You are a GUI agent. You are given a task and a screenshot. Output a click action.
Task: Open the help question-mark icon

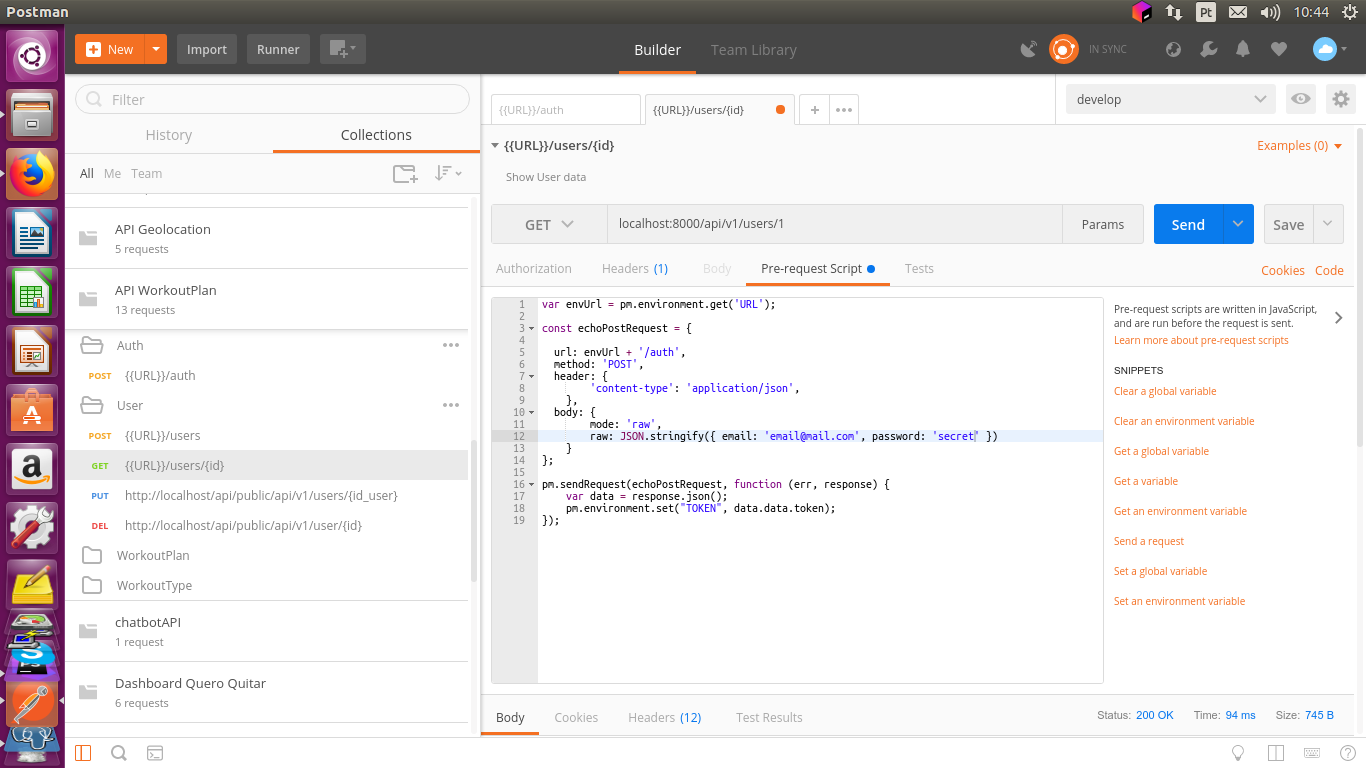click(x=1347, y=753)
